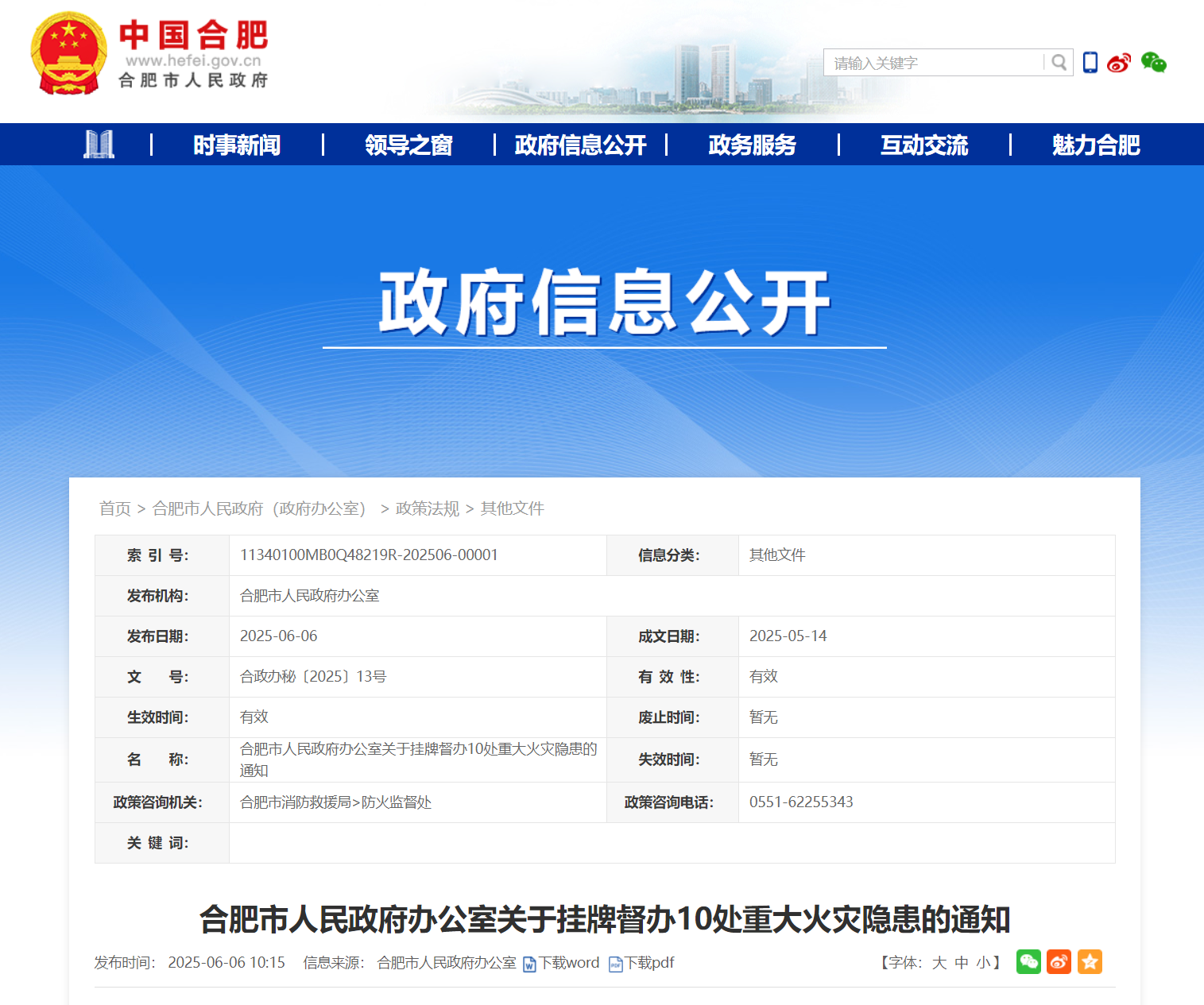Click the 政策咨询机关 label cell

point(162,802)
